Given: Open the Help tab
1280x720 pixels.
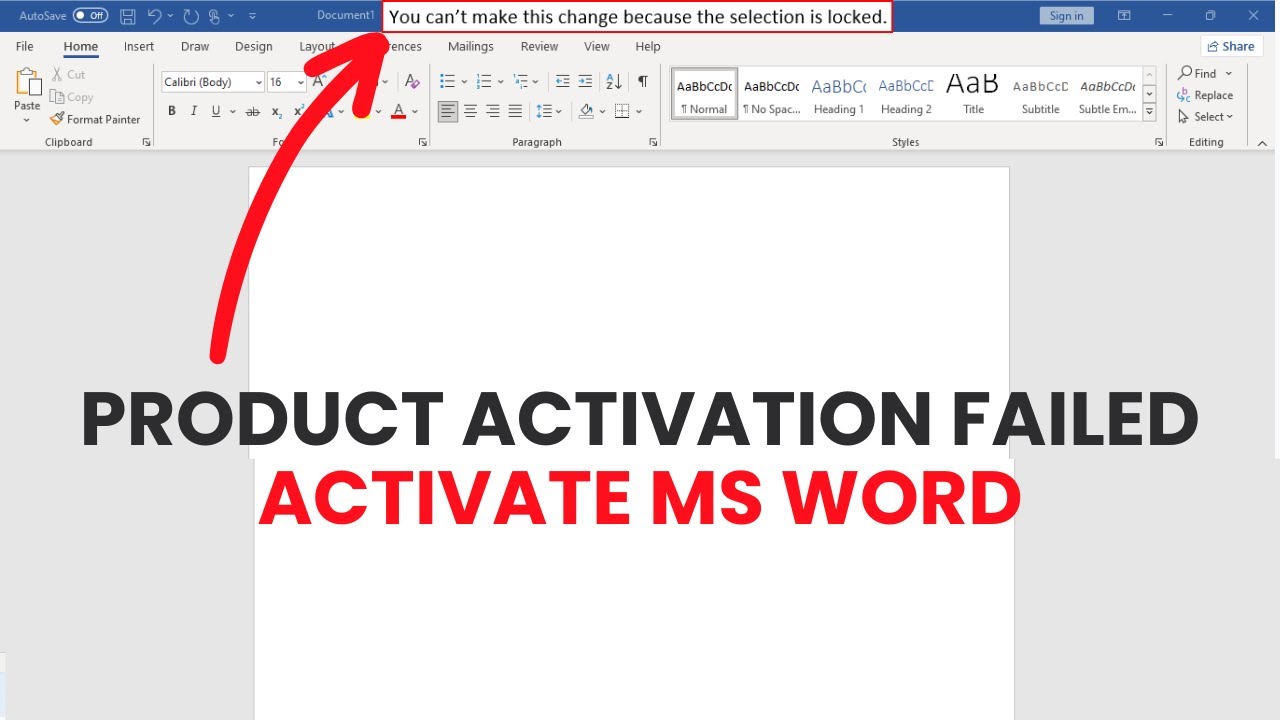Looking at the screenshot, I should point(648,46).
